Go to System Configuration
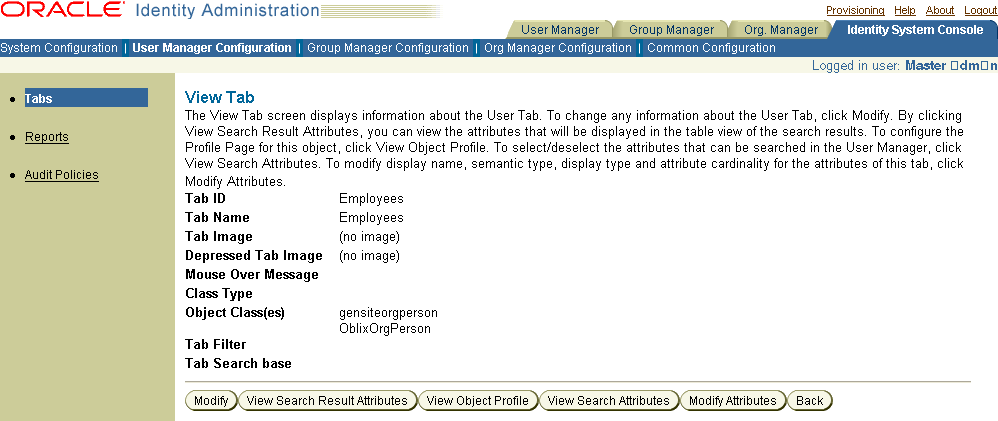The width and height of the screenshot is (998, 421). (x=59, y=48)
